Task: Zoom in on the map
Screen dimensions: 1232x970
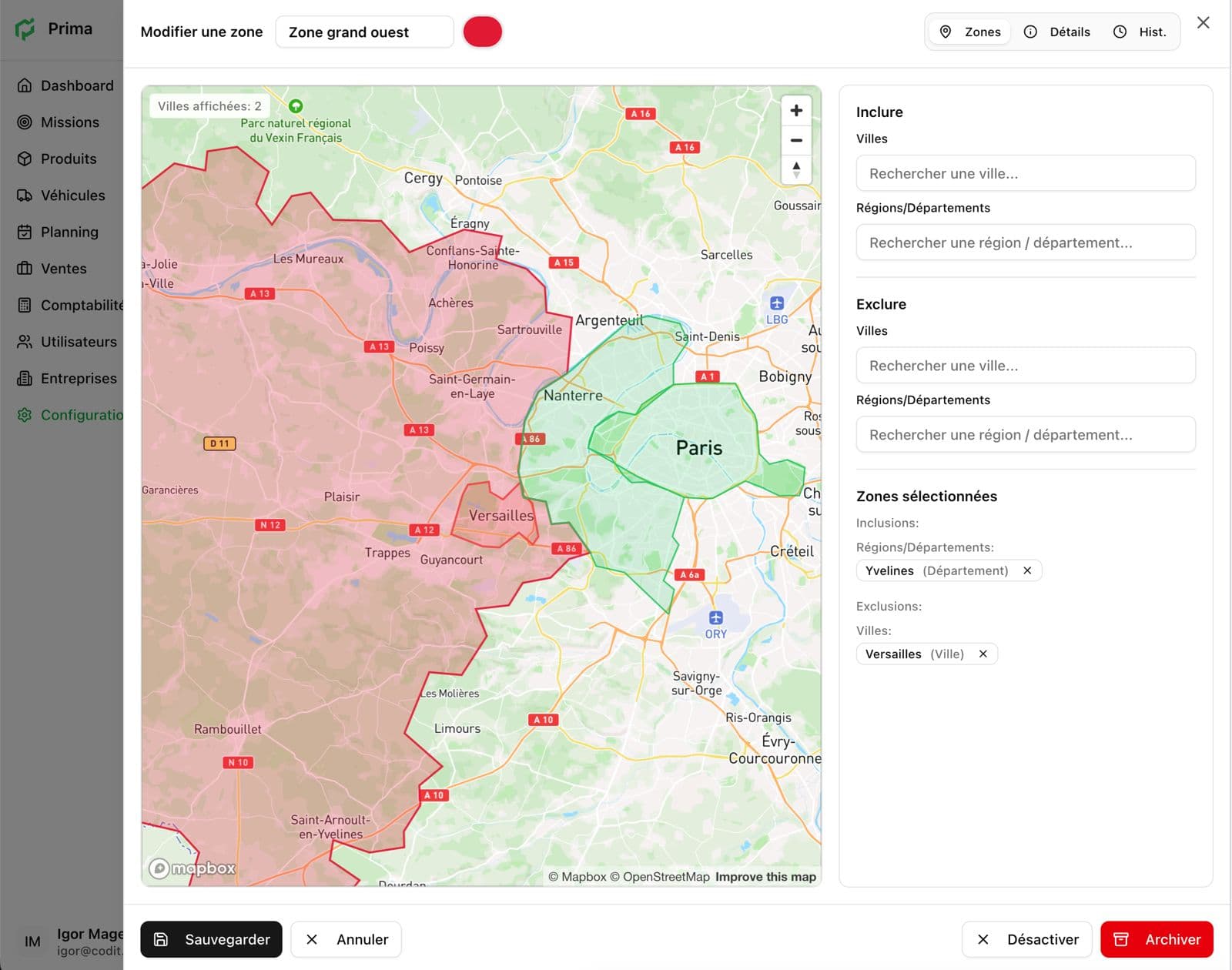Action: coord(796,110)
